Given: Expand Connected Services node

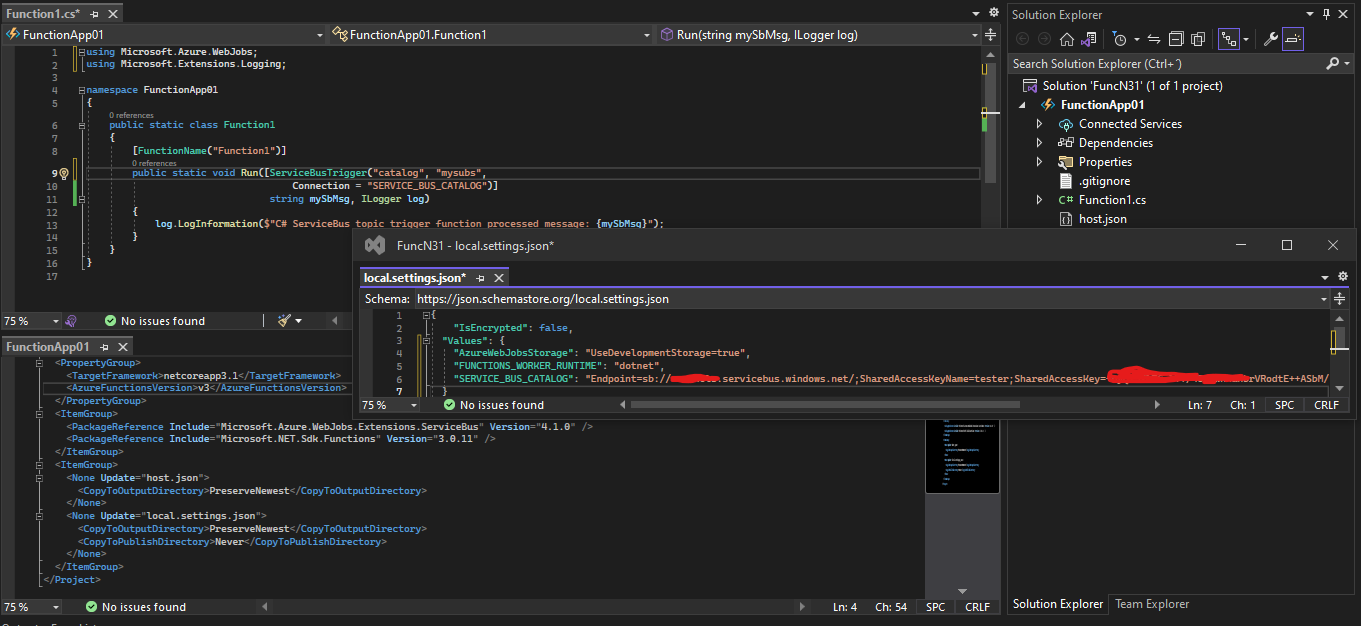Looking at the screenshot, I should 1039,124.
